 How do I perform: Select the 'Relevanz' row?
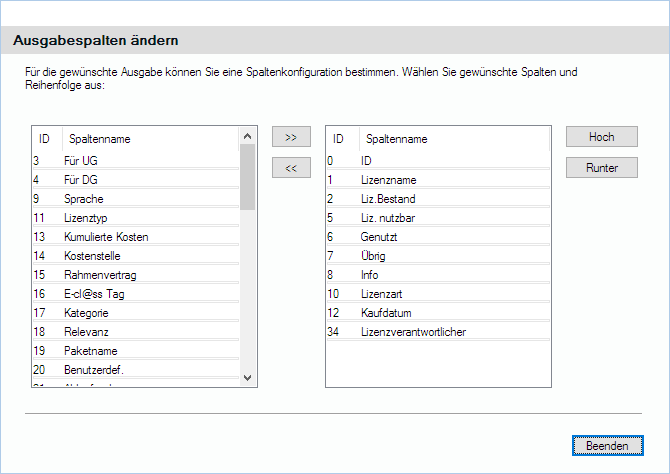[136, 332]
